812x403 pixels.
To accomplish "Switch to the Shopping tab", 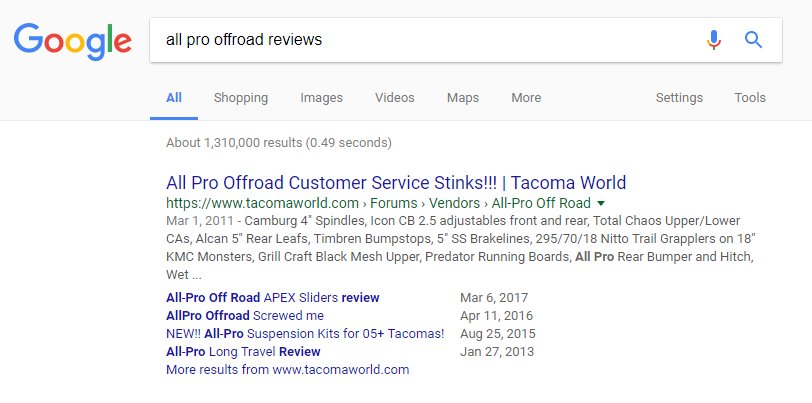I will [x=241, y=97].
